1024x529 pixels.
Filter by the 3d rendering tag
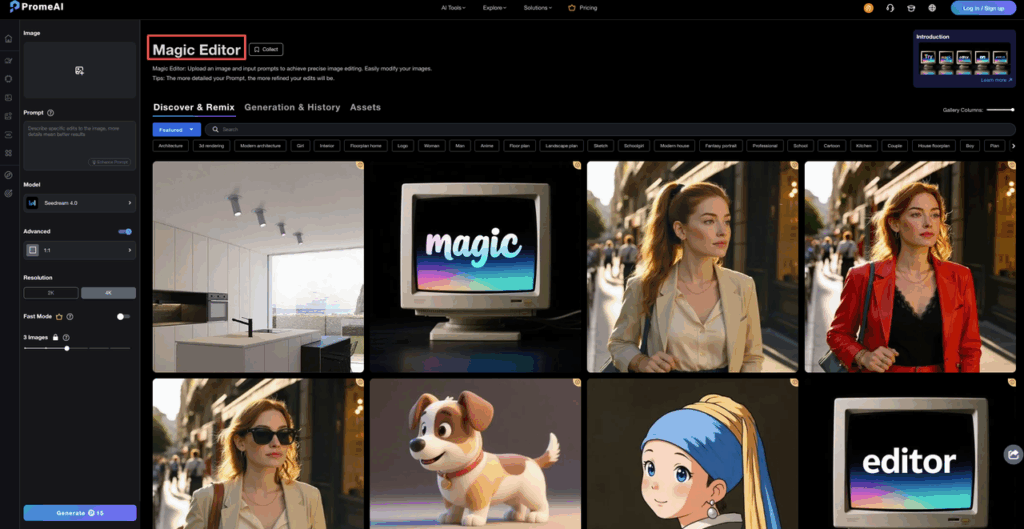[212, 146]
